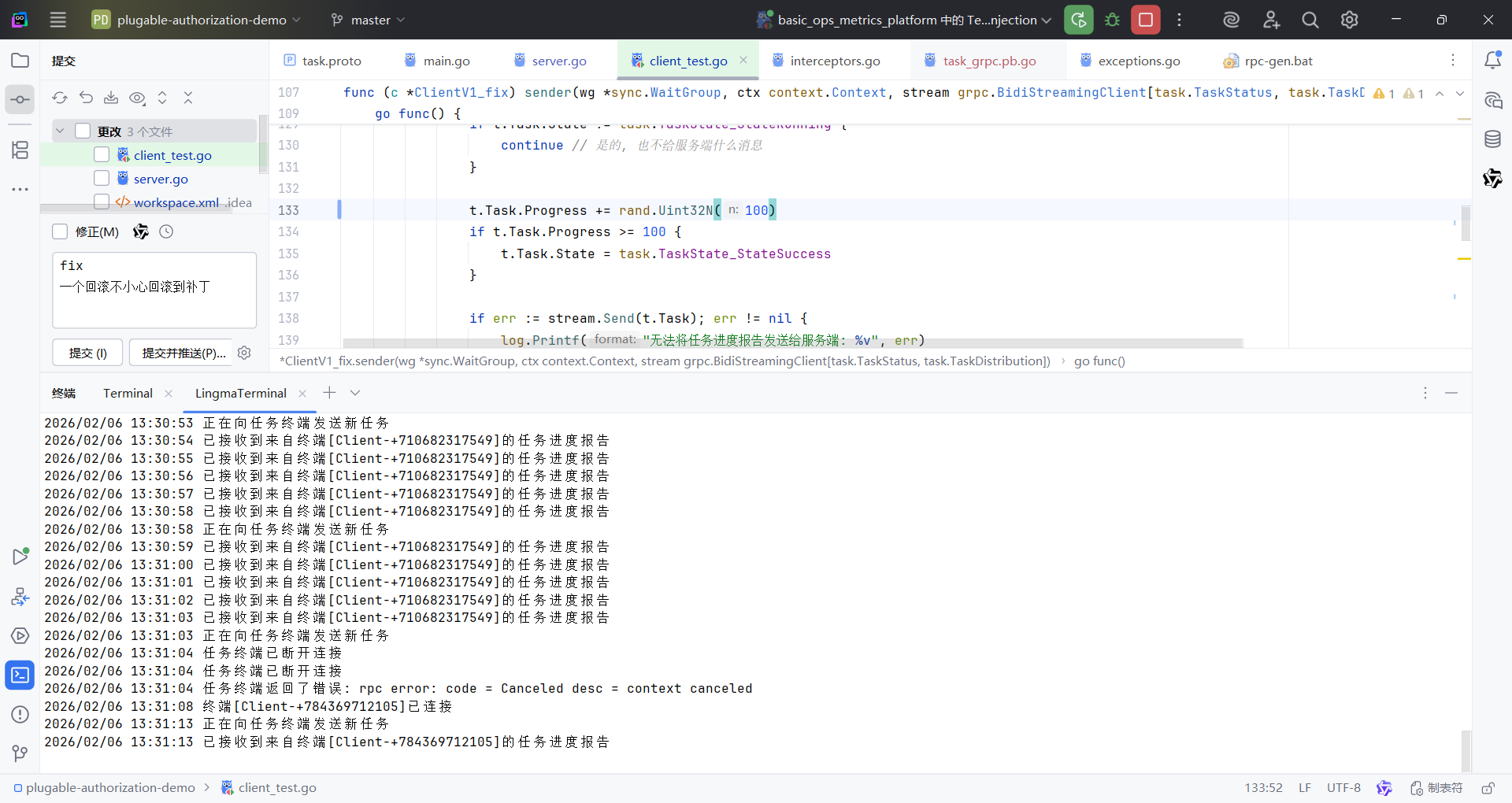1512x803 pixels.
Task: Click the Refresh icon in commit toolbar
Action: coord(60,98)
